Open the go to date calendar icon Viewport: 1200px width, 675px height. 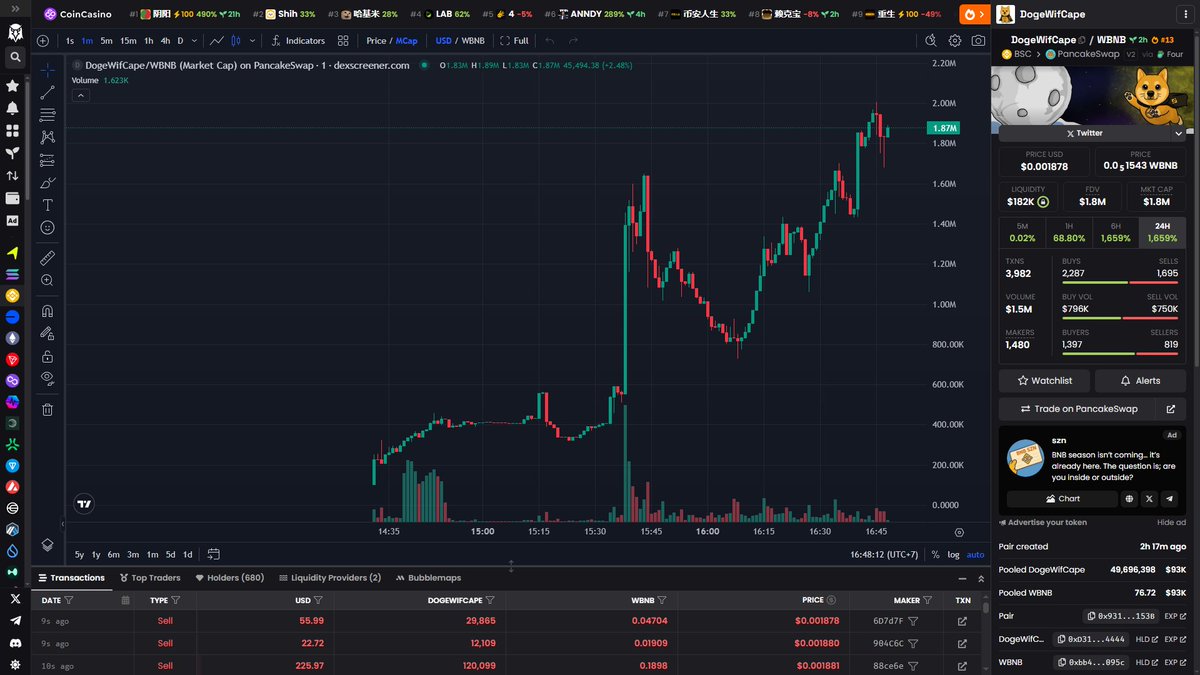[x=214, y=554]
